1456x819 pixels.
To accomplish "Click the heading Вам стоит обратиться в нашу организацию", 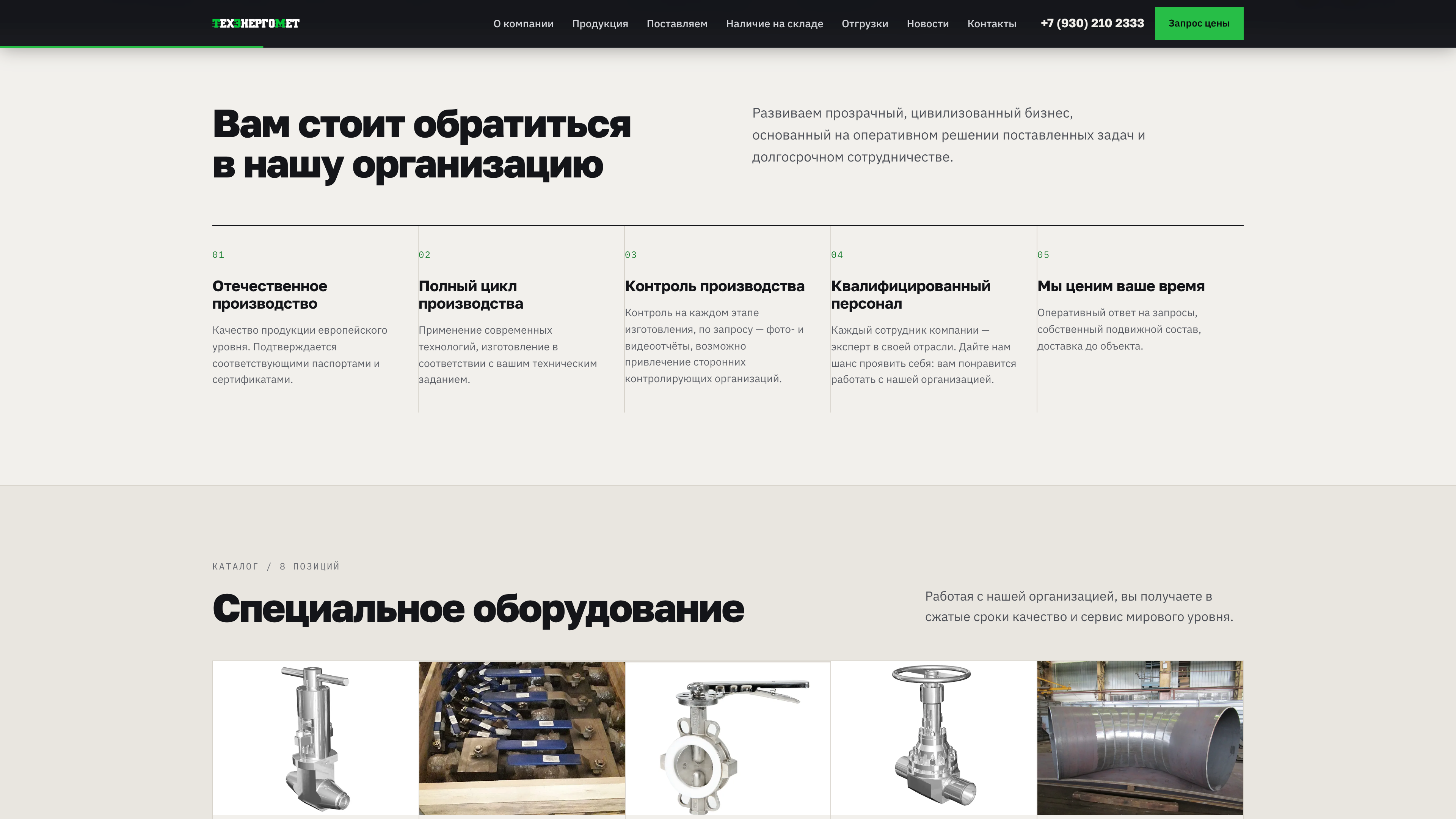I will click(x=422, y=145).
